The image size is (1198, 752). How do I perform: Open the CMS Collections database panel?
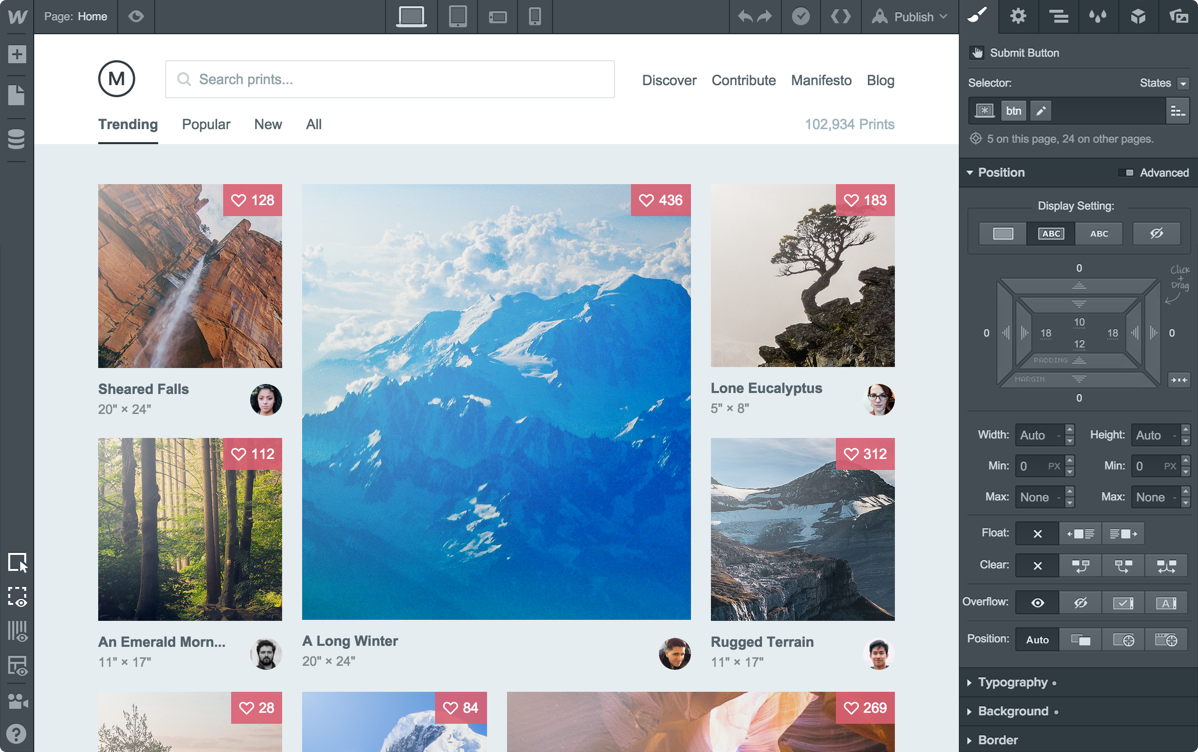pos(16,139)
